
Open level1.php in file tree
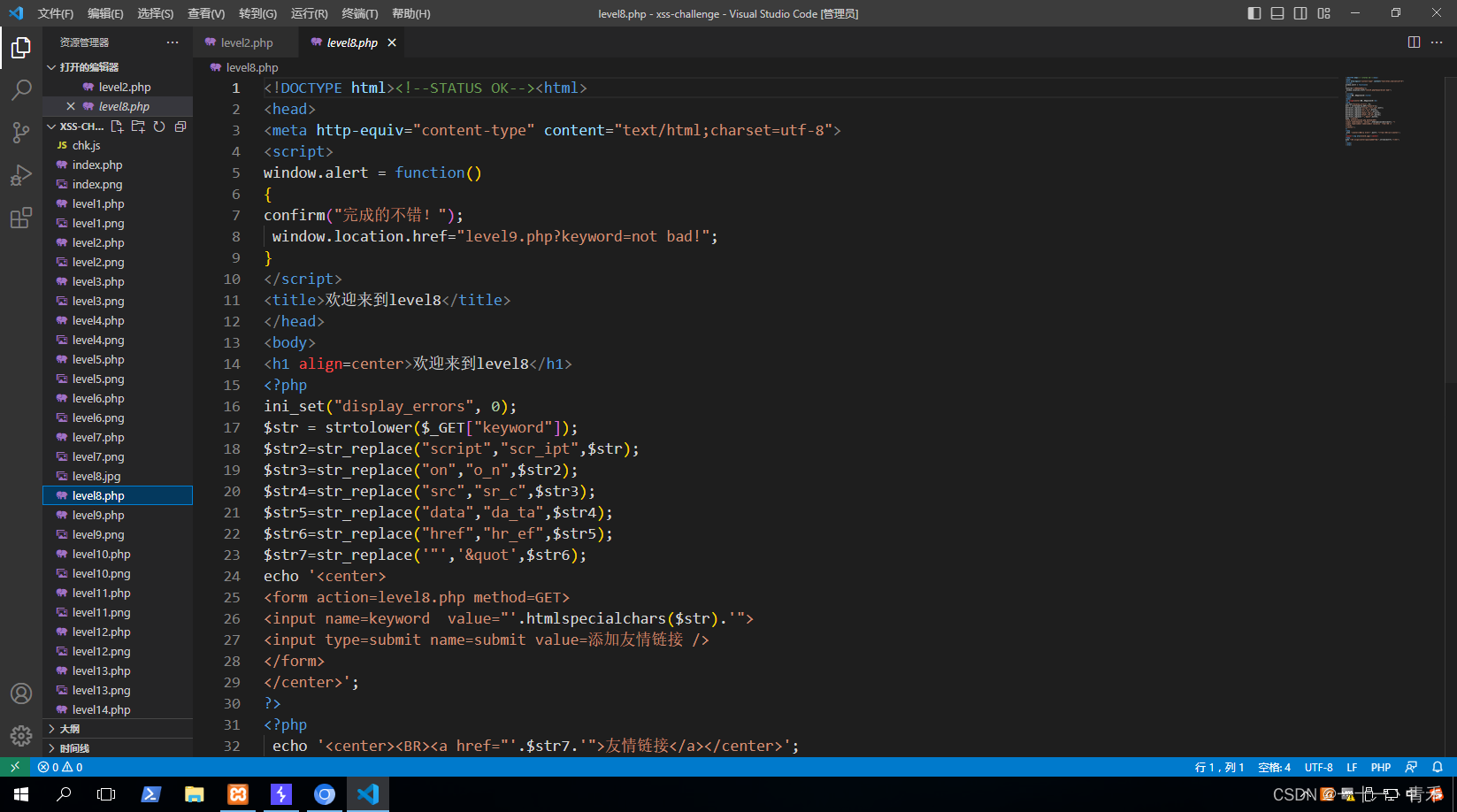click(118, 203)
